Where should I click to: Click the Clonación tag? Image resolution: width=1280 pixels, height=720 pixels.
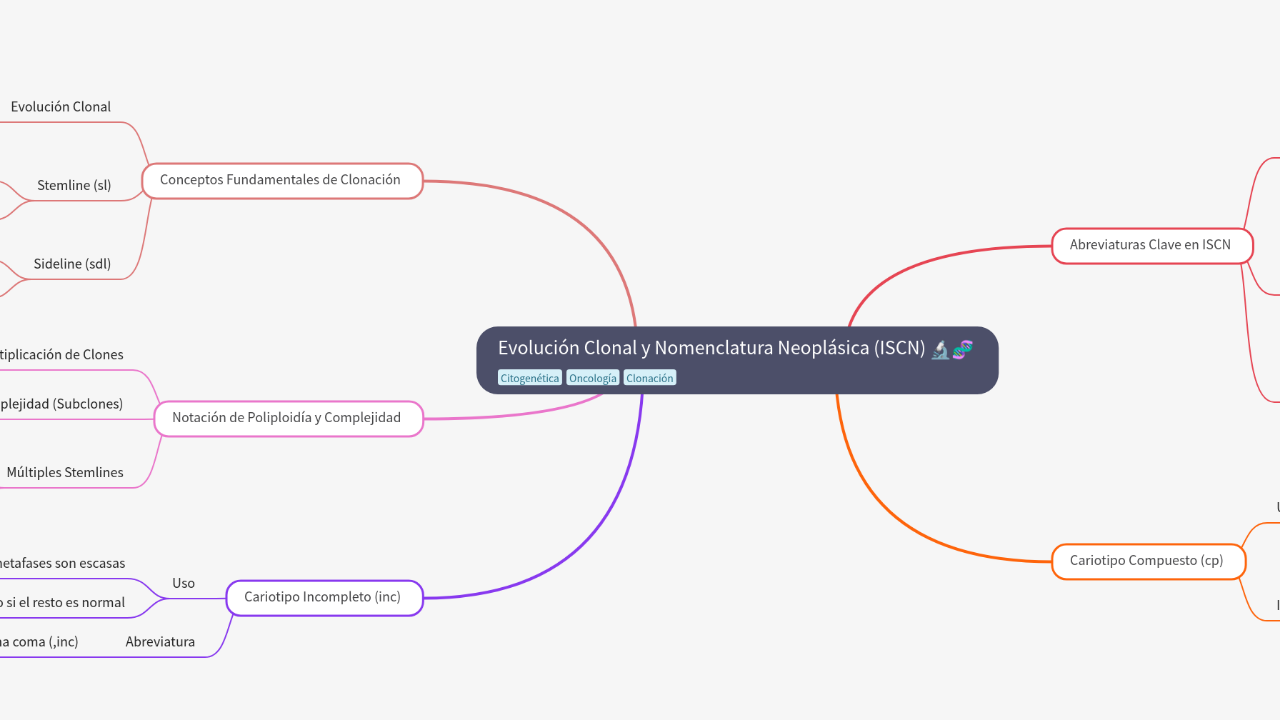(649, 378)
